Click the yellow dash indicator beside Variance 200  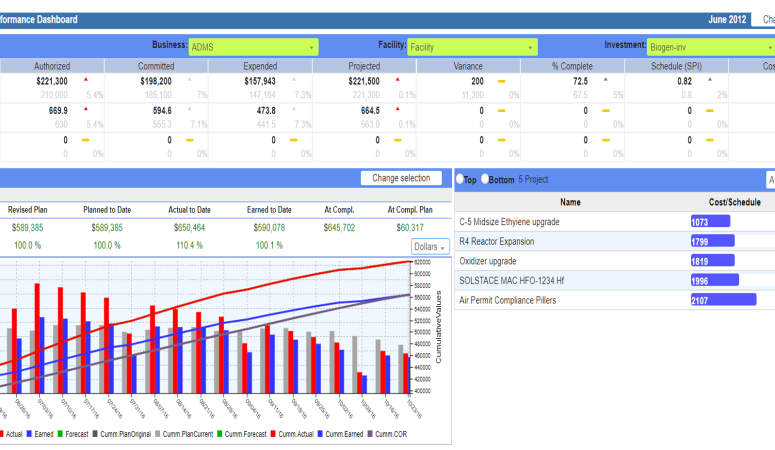coord(501,81)
